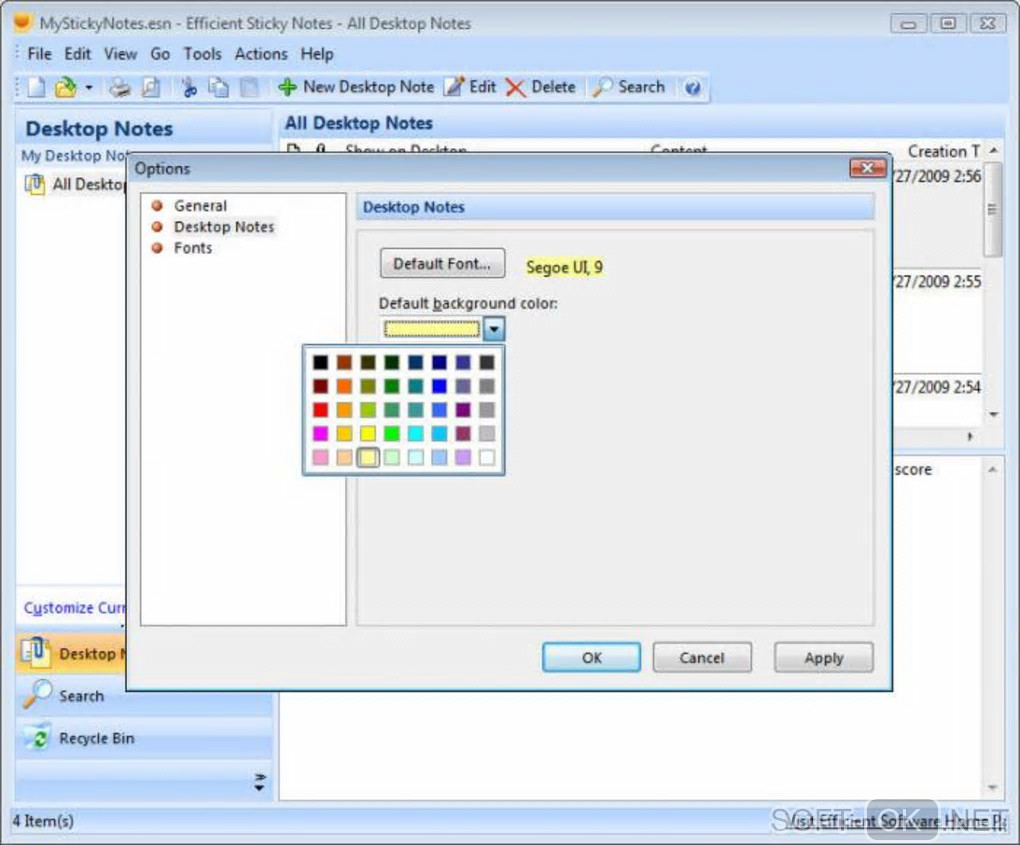Pick the cyan color swatch
Screen dimensions: 1020x845
[x=415, y=433]
